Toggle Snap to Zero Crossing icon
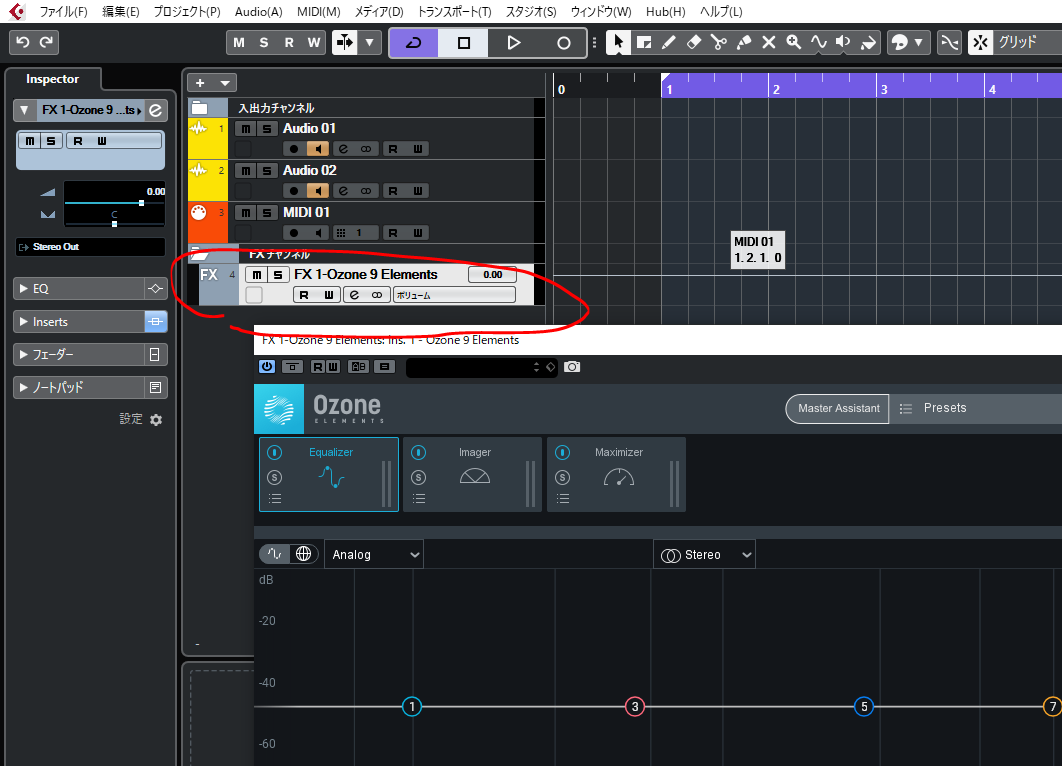Image resolution: width=1062 pixels, height=766 pixels. click(949, 43)
